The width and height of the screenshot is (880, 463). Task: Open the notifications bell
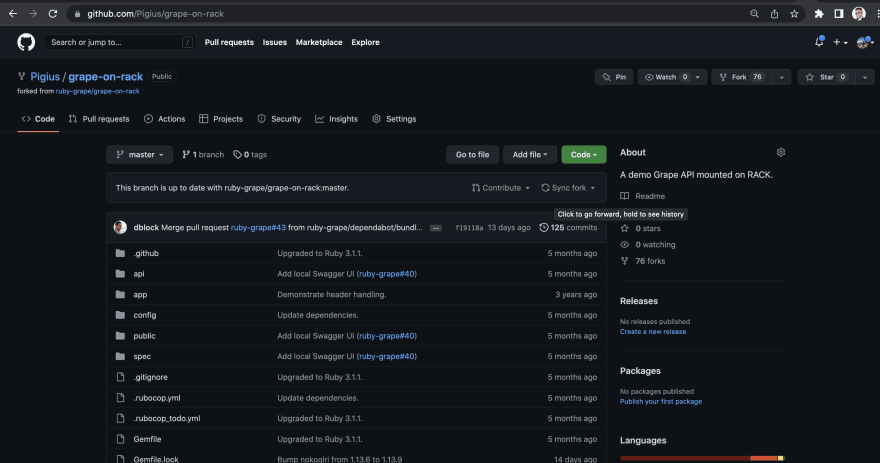click(x=819, y=42)
